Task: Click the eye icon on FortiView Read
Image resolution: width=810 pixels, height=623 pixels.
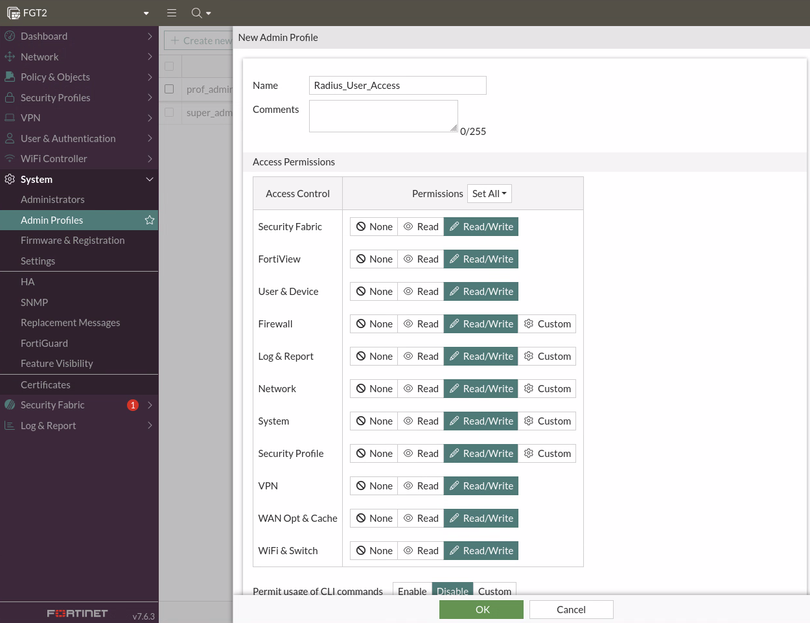Action: 408,259
